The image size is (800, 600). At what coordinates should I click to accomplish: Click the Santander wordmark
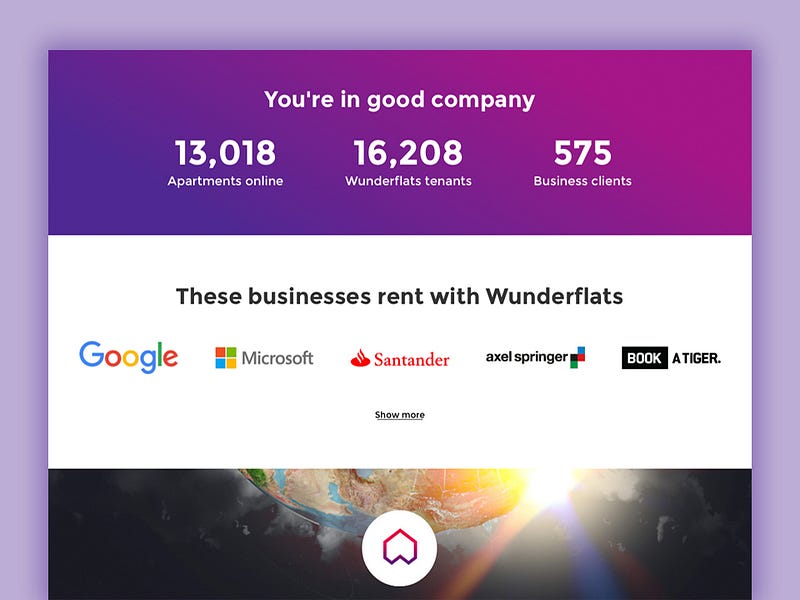[411, 360]
